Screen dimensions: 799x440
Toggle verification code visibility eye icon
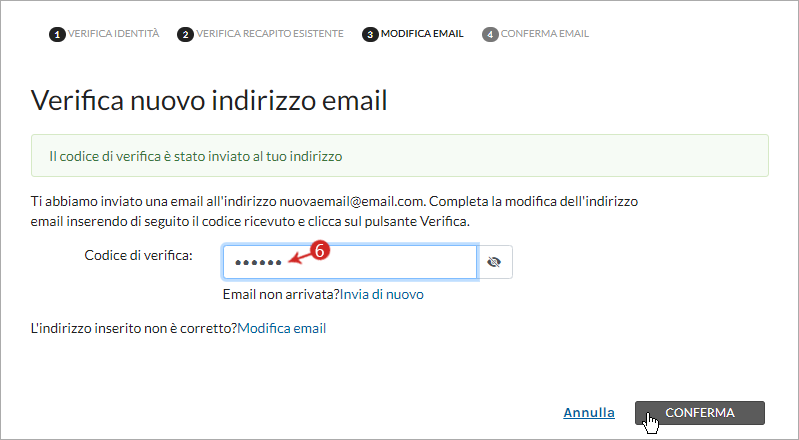pos(494,262)
